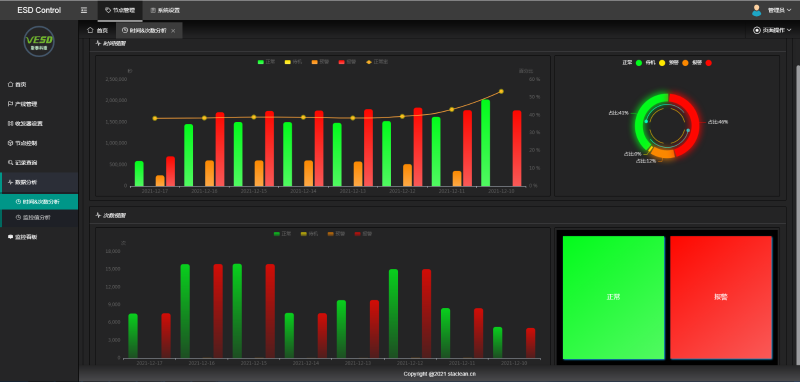
Task: Toggle green 正常 series in time bar chart legend
Action: click(267, 62)
